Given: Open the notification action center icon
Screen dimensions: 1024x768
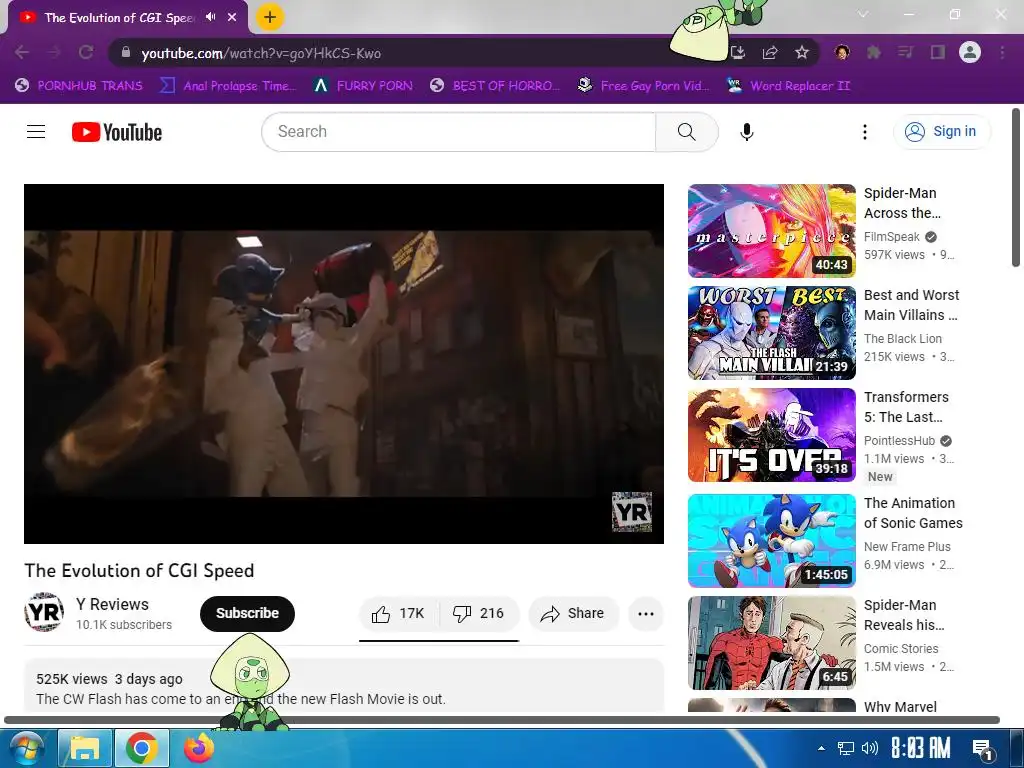Looking at the screenshot, I should [x=982, y=749].
